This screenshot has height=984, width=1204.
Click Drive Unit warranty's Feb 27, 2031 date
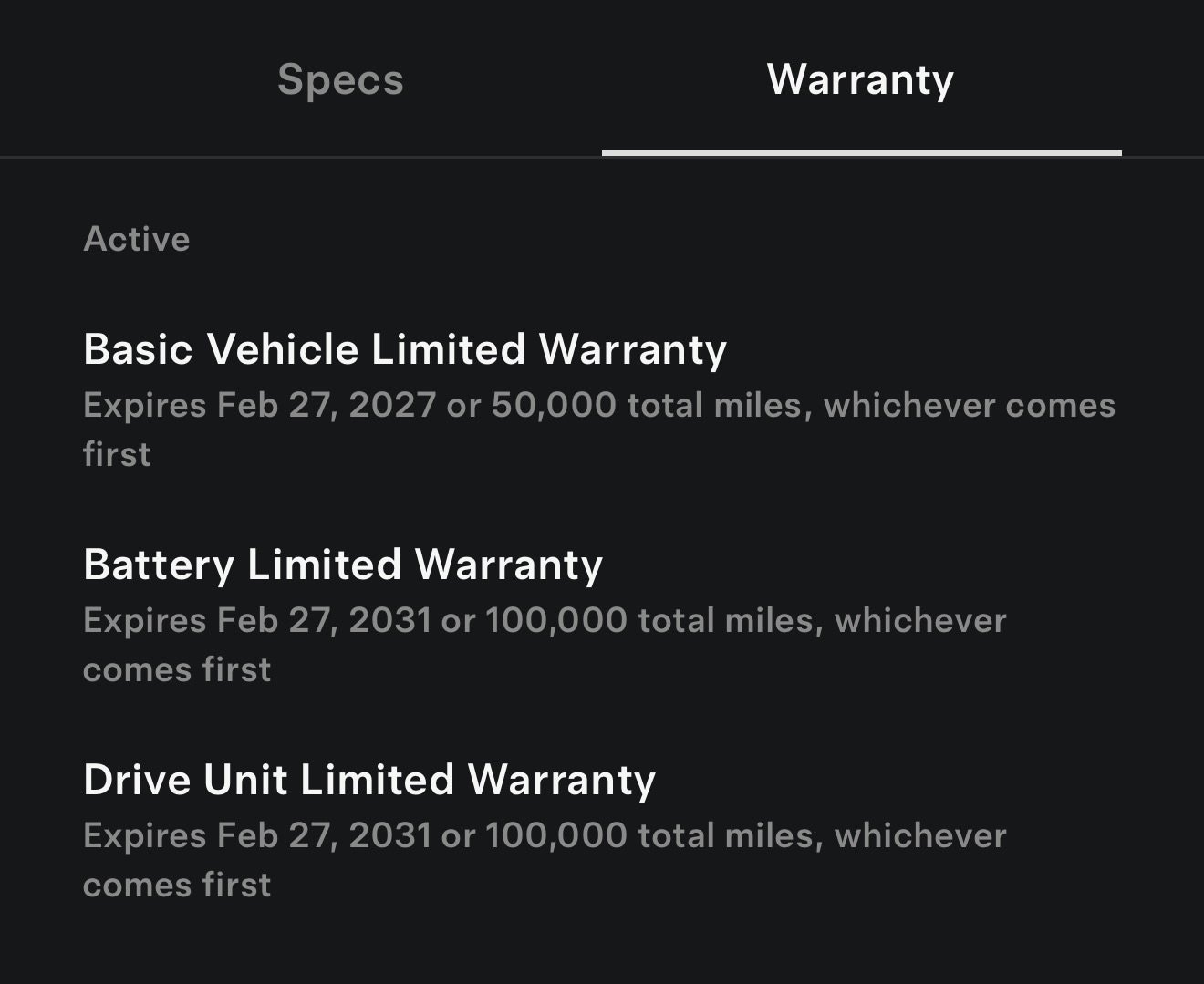click(325, 835)
